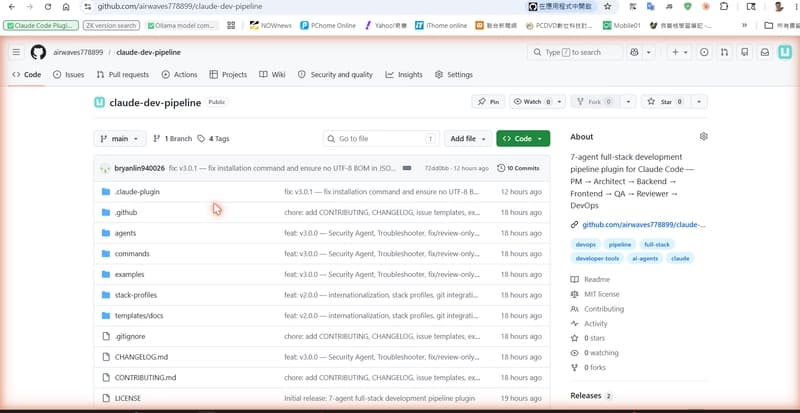Open MIT license link
Screen dimensions: 800x413
coord(595,294)
